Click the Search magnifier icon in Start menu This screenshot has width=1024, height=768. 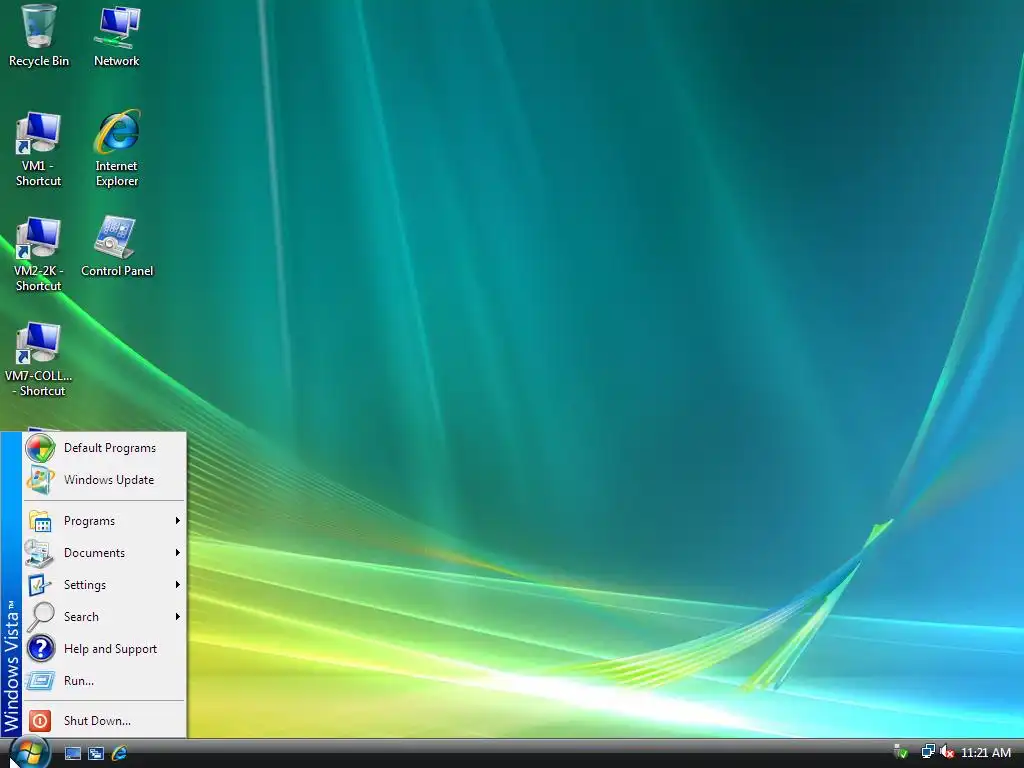40,616
